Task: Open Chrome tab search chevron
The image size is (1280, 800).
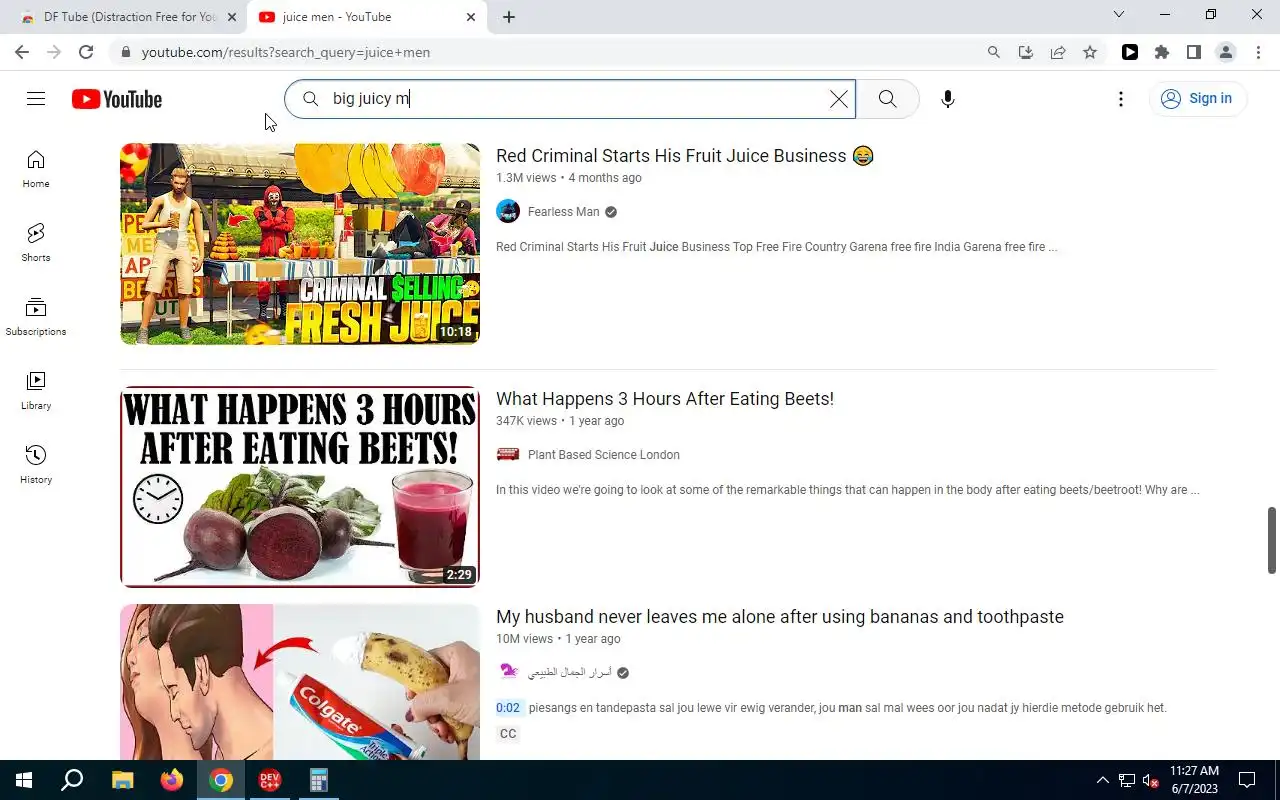Action: (1119, 15)
